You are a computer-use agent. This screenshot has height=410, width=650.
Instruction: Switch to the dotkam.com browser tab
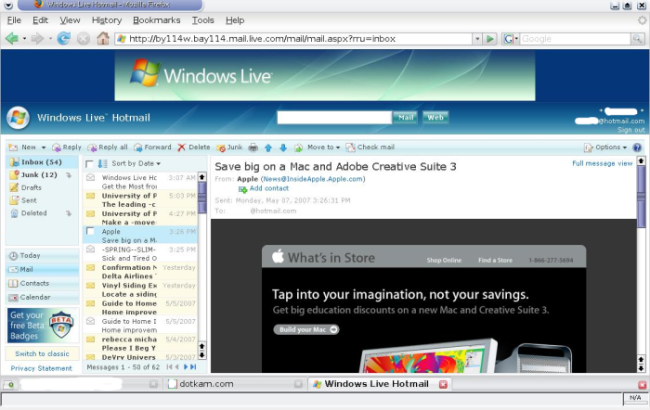234,384
